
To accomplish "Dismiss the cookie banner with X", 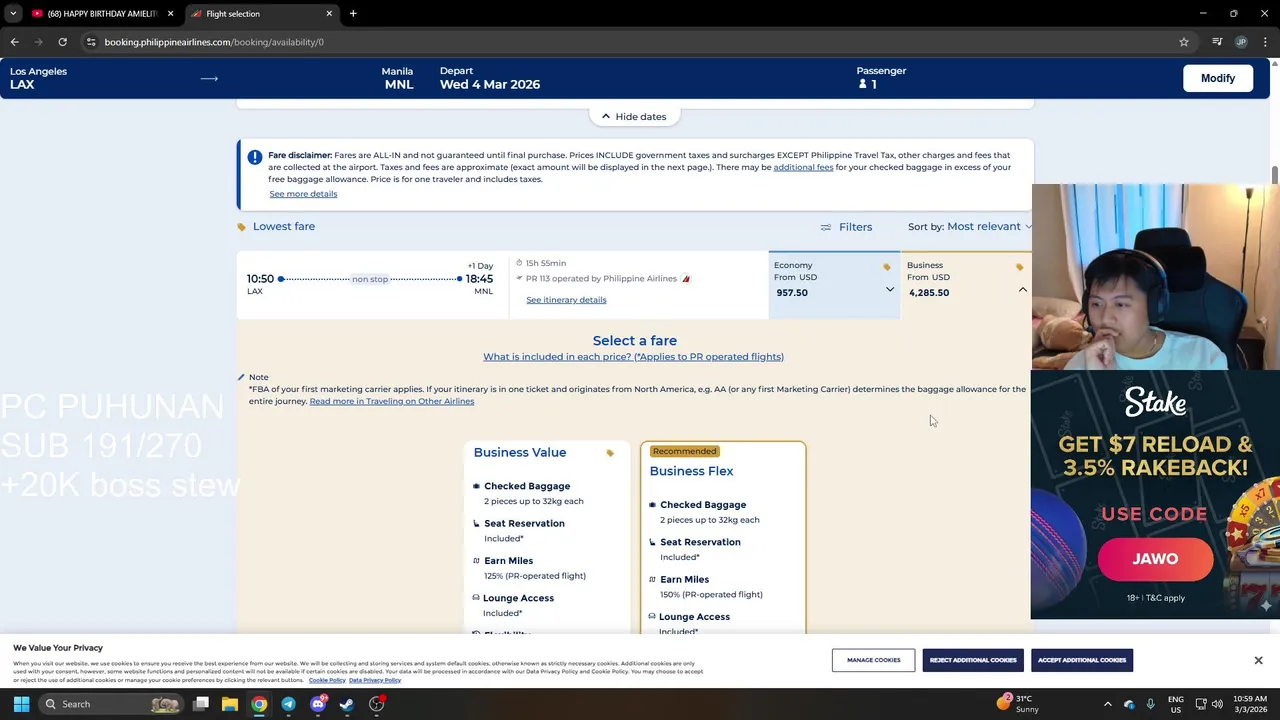I will pyautogui.click(x=1258, y=660).
